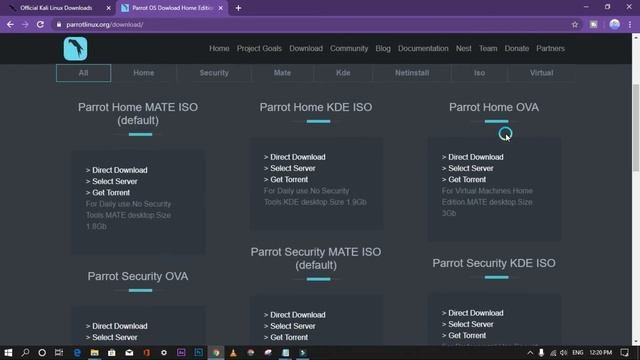Select the Home filter tab
640x360 pixels.
pos(144,73)
